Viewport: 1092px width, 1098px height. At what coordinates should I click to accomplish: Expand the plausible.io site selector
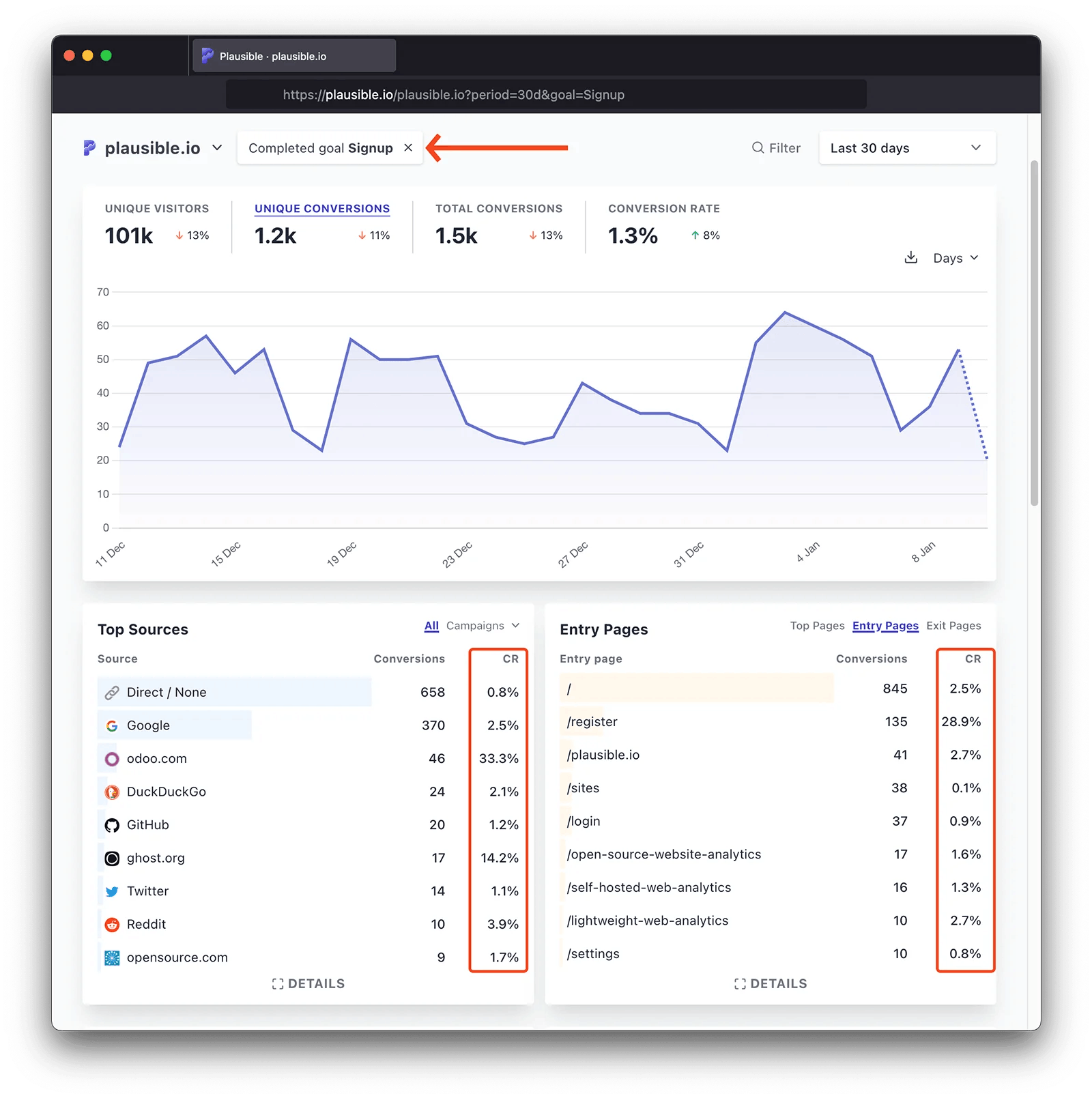pos(218,147)
